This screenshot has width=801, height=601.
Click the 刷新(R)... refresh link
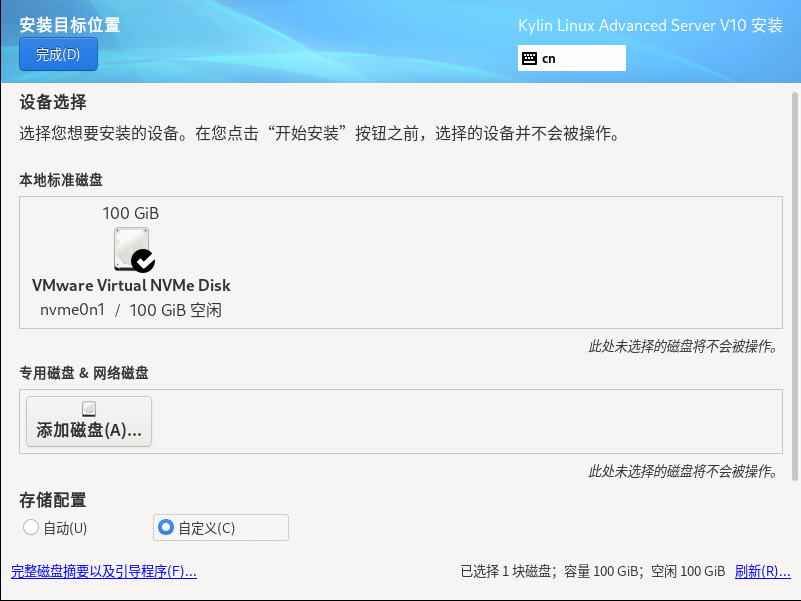click(x=762, y=571)
